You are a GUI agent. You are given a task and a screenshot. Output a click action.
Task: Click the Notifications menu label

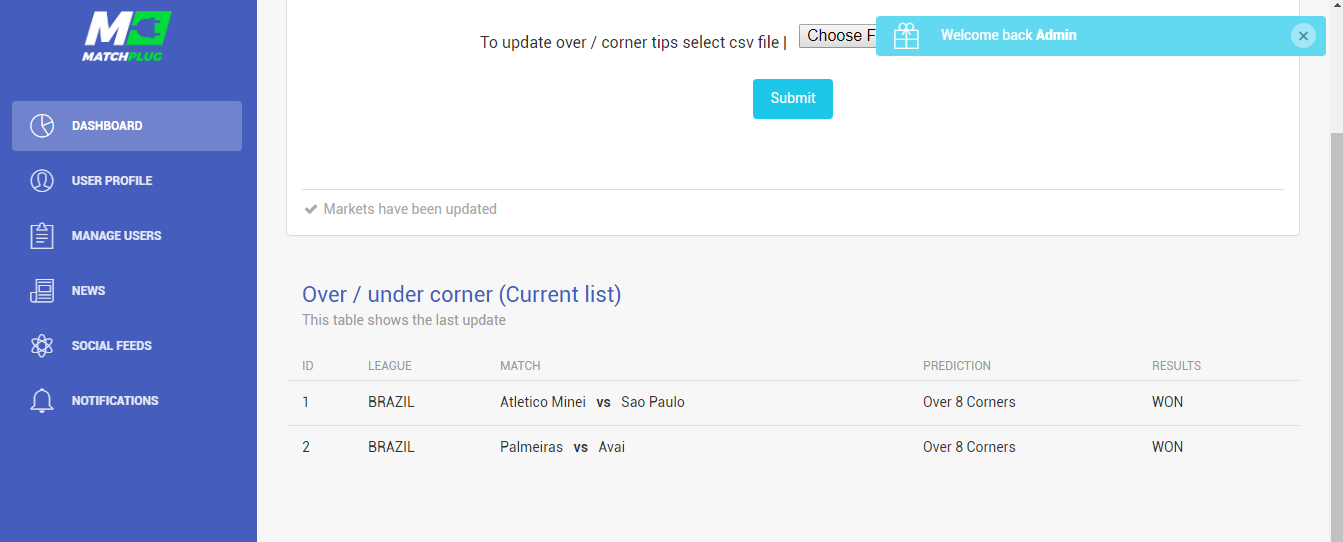coord(115,401)
